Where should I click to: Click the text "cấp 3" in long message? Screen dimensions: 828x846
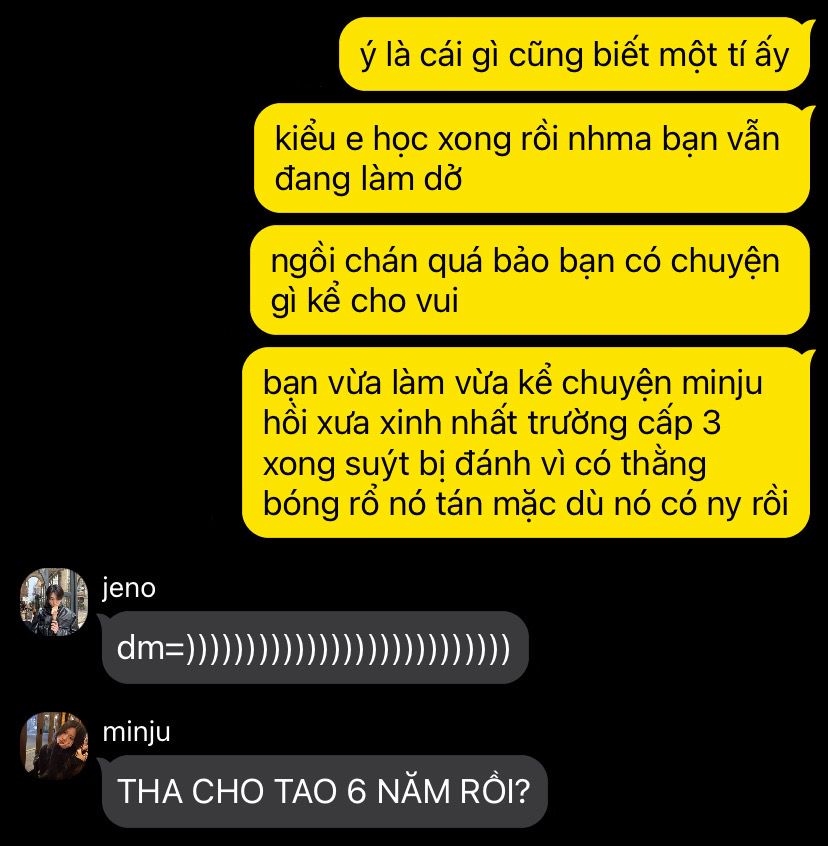(680, 423)
